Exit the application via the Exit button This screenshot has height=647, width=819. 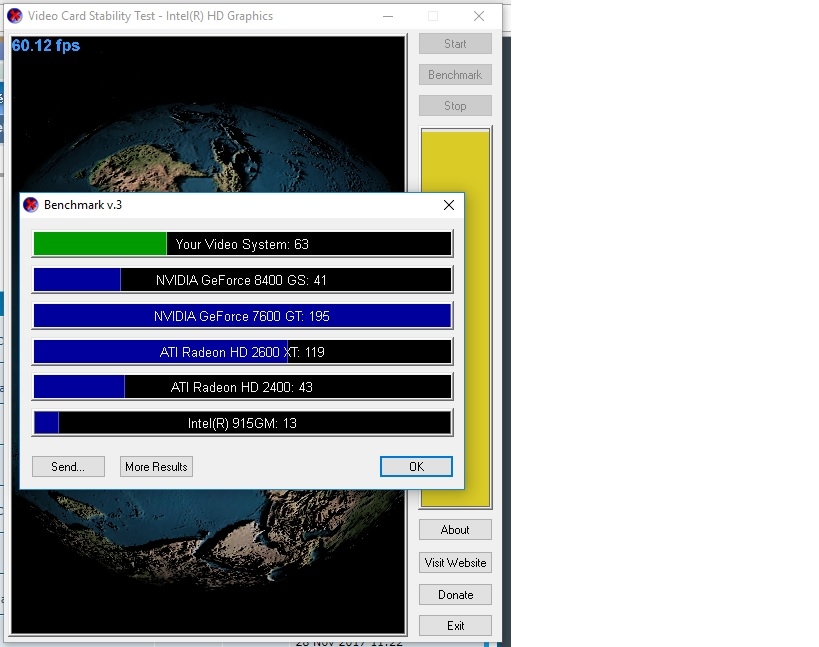coord(455,626)
